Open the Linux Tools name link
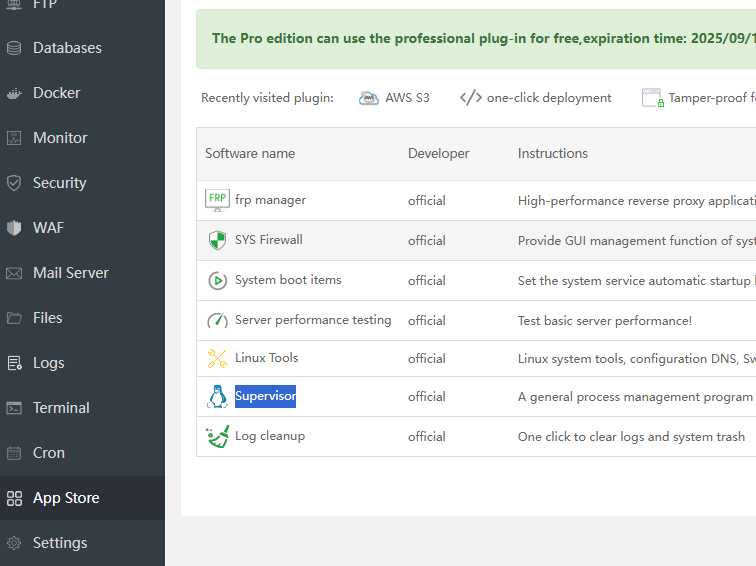Viewport: 756px width, 566px height. coord(266,358)
